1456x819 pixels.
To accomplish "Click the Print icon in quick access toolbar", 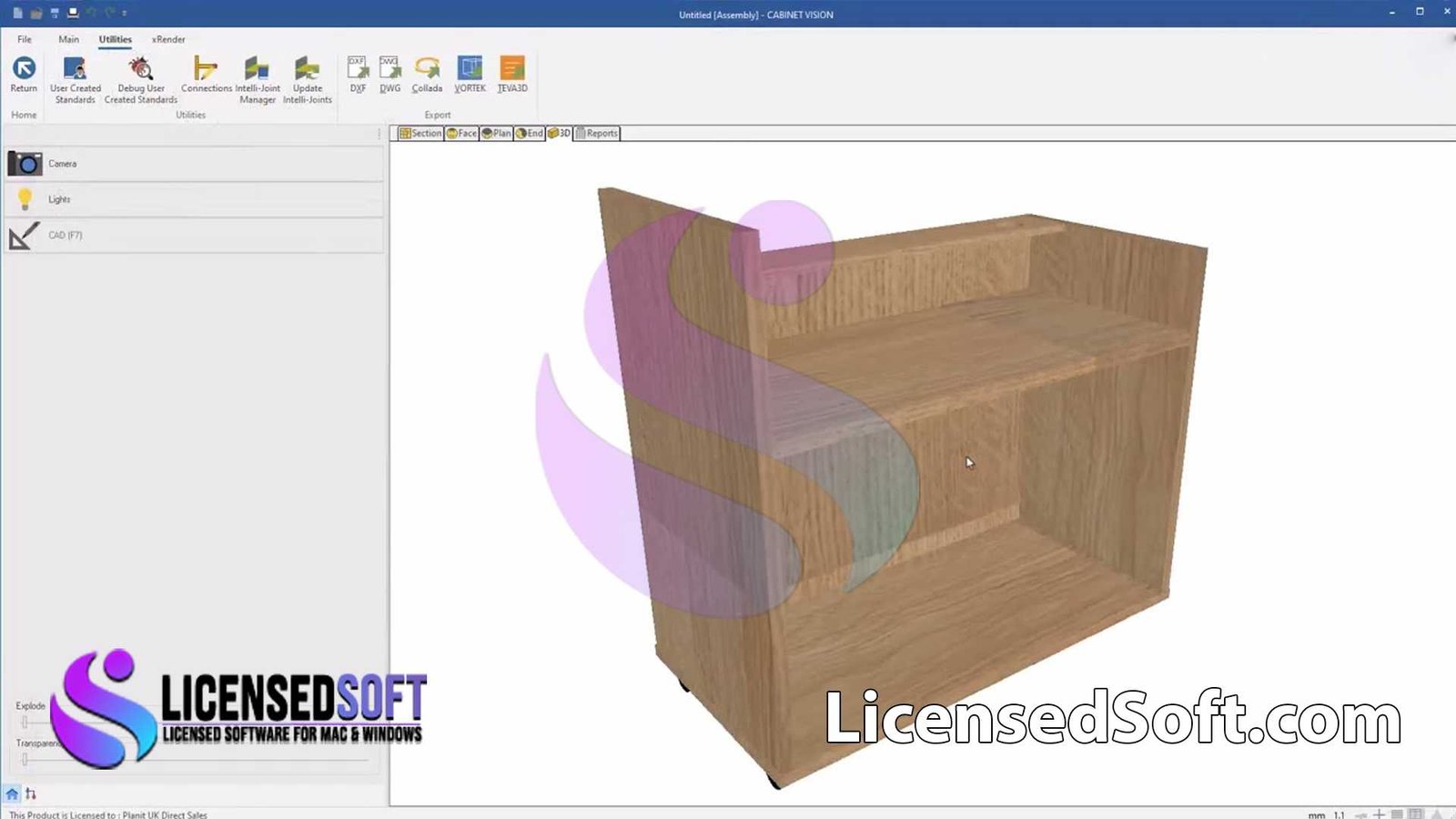I will pos(73,13).
